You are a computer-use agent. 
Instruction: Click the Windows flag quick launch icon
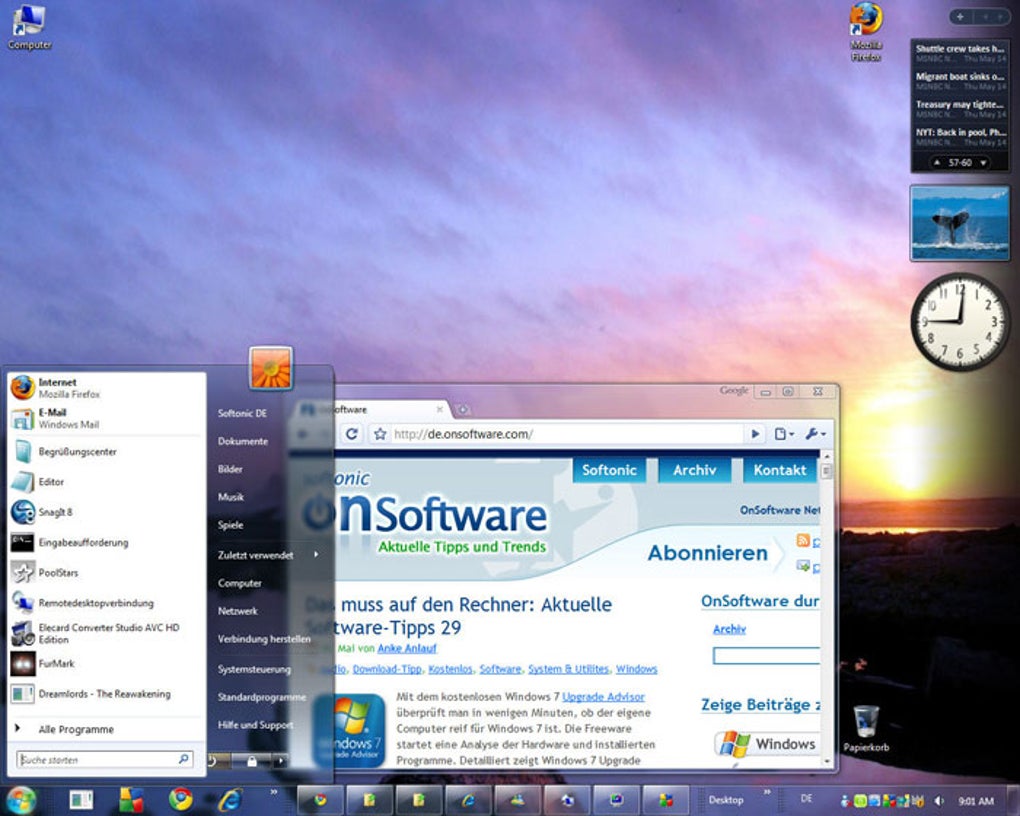click(131, 799)
